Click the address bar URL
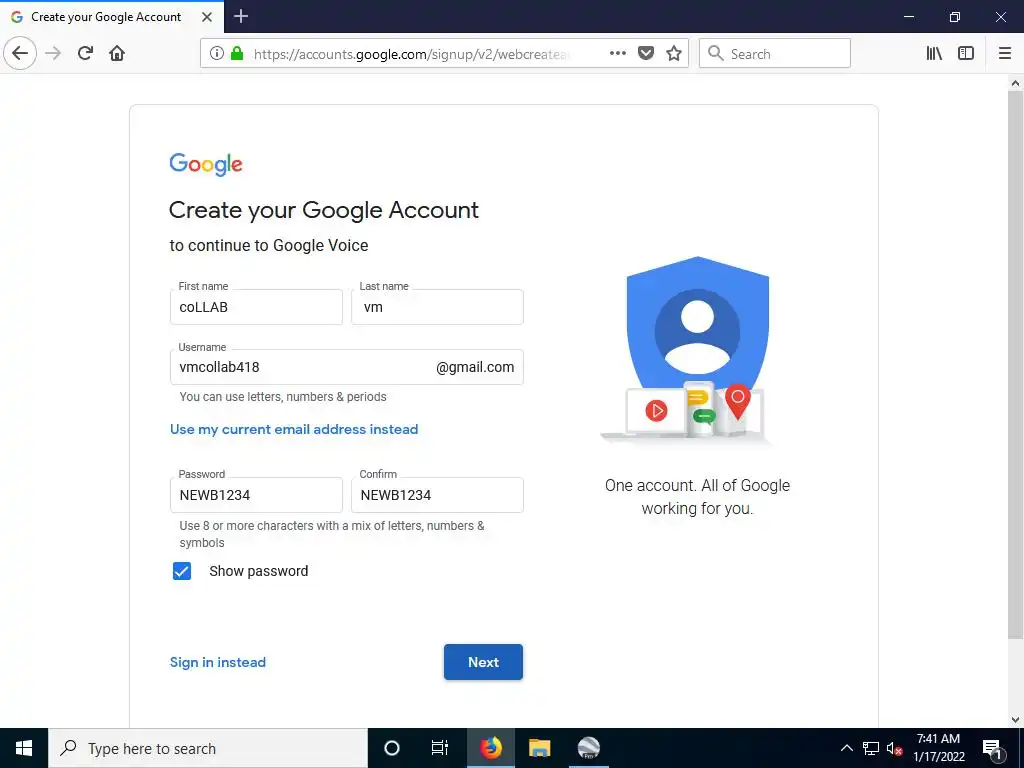This screenshot has width=1024, height=768. click(411, 54)
